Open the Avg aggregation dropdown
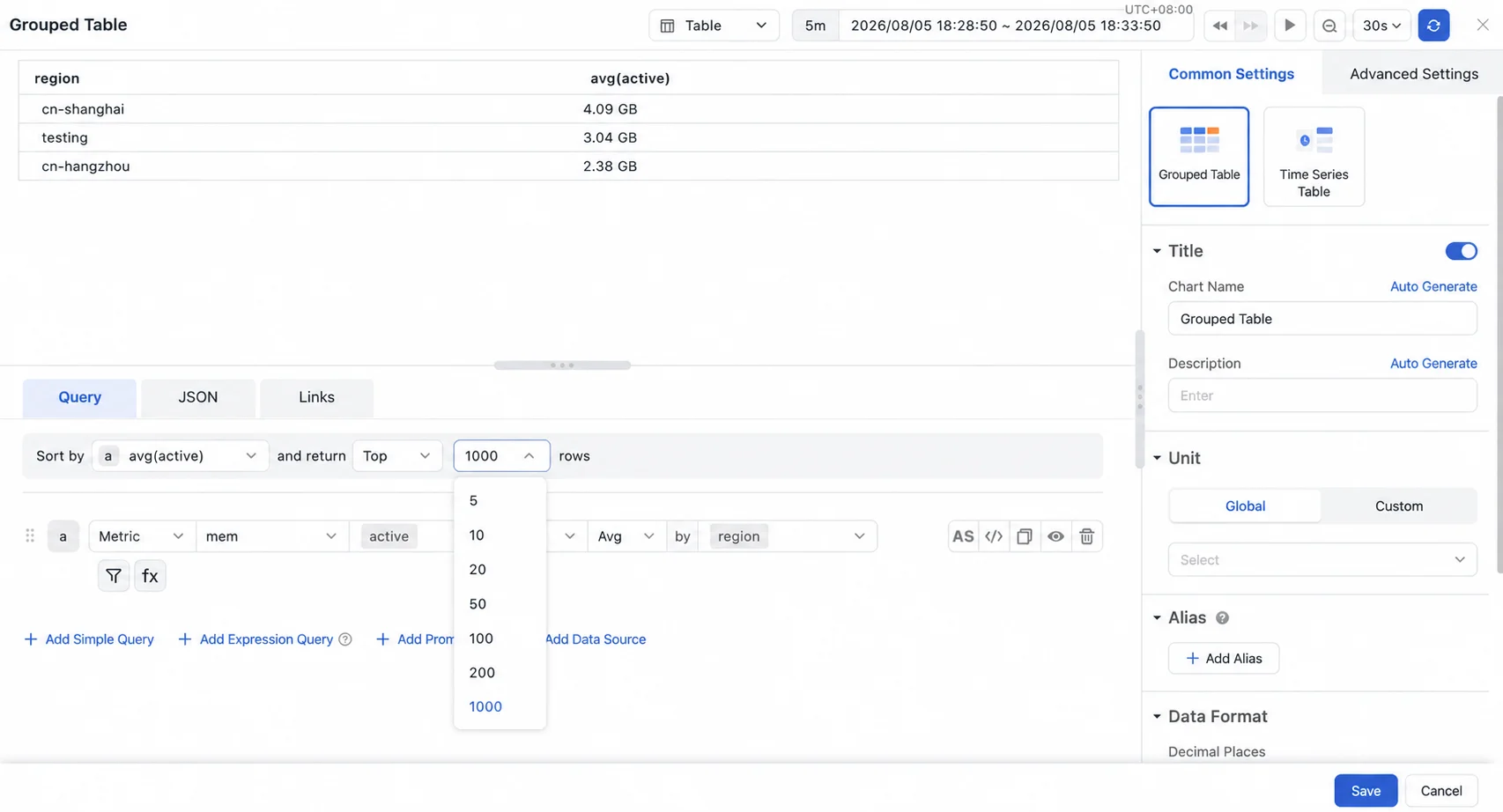The height and width of the screenshot is (812, 1503). click(x=626, y=536)
